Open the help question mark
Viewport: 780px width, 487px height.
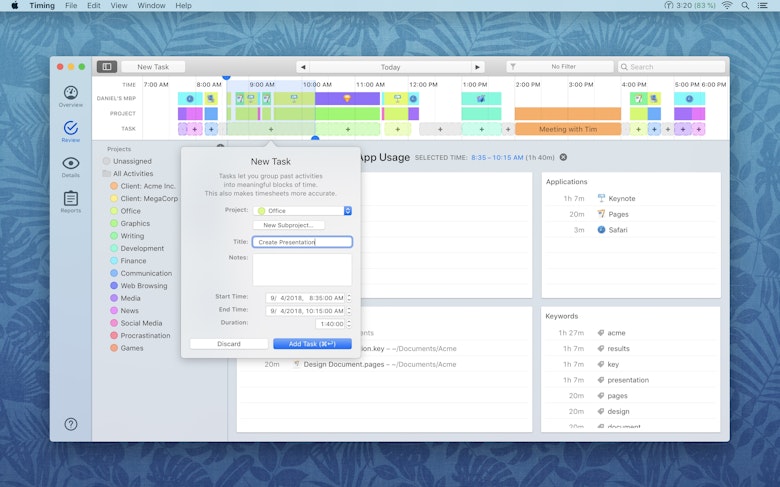click(71, 424)
